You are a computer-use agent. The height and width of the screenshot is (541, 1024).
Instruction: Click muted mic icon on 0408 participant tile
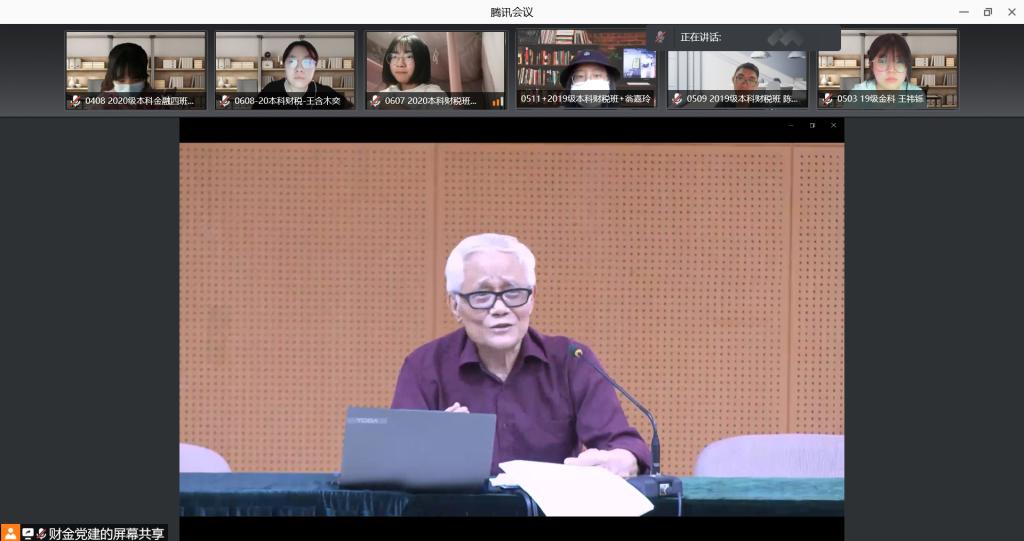75,101
